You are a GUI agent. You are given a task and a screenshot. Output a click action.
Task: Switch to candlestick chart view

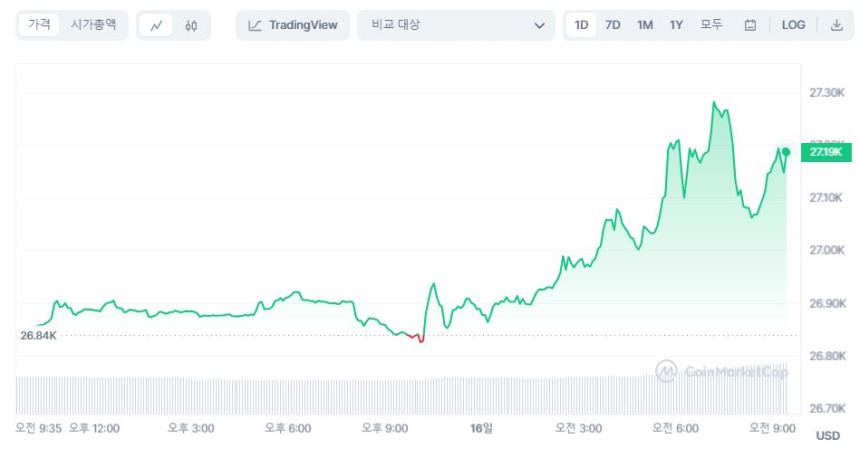(191, 26)
